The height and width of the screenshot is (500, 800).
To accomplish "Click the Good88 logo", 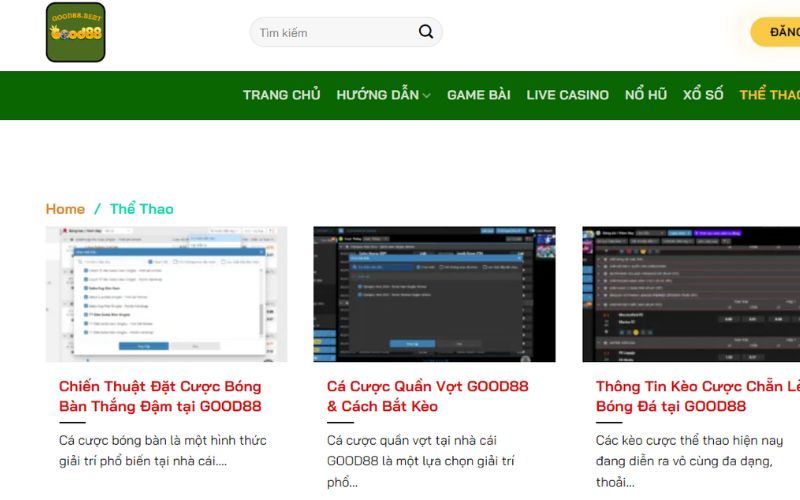I will (x=76, y=32).
